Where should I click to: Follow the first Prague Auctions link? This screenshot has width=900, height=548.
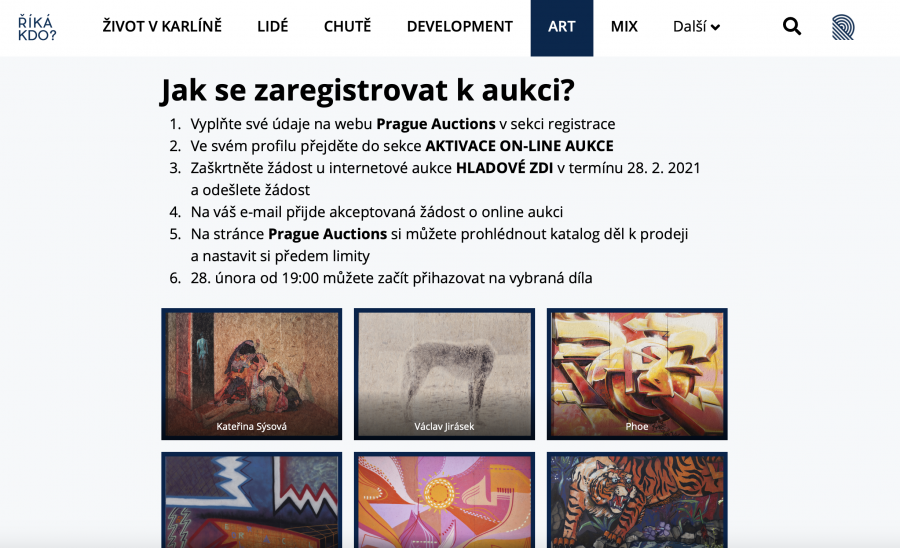pos(436,124)
